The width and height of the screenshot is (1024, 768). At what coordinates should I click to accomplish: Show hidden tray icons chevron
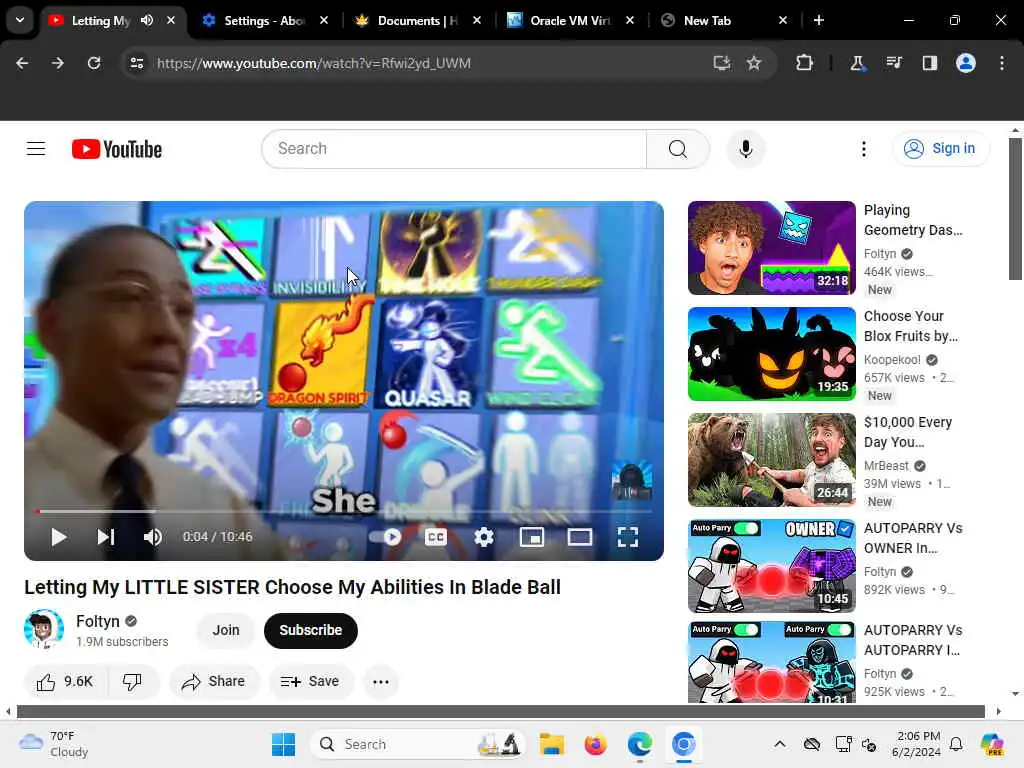780,744
